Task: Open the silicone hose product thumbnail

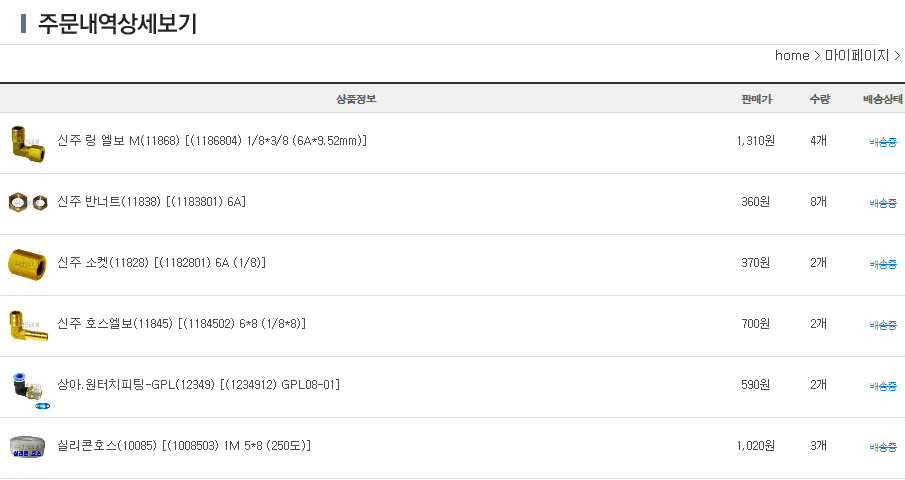Action: [27, 447]
